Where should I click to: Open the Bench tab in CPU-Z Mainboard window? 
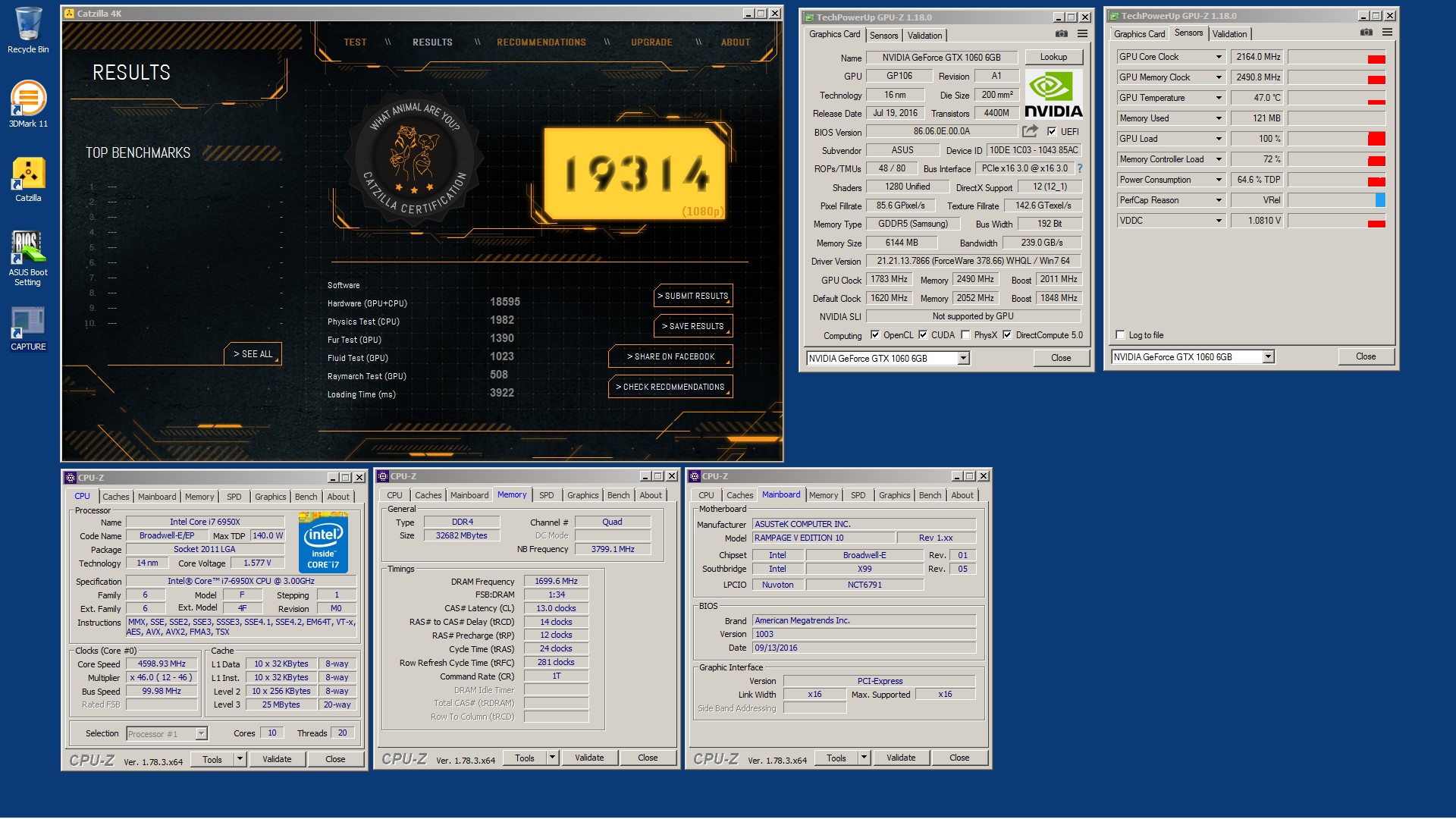click(930, 495)
